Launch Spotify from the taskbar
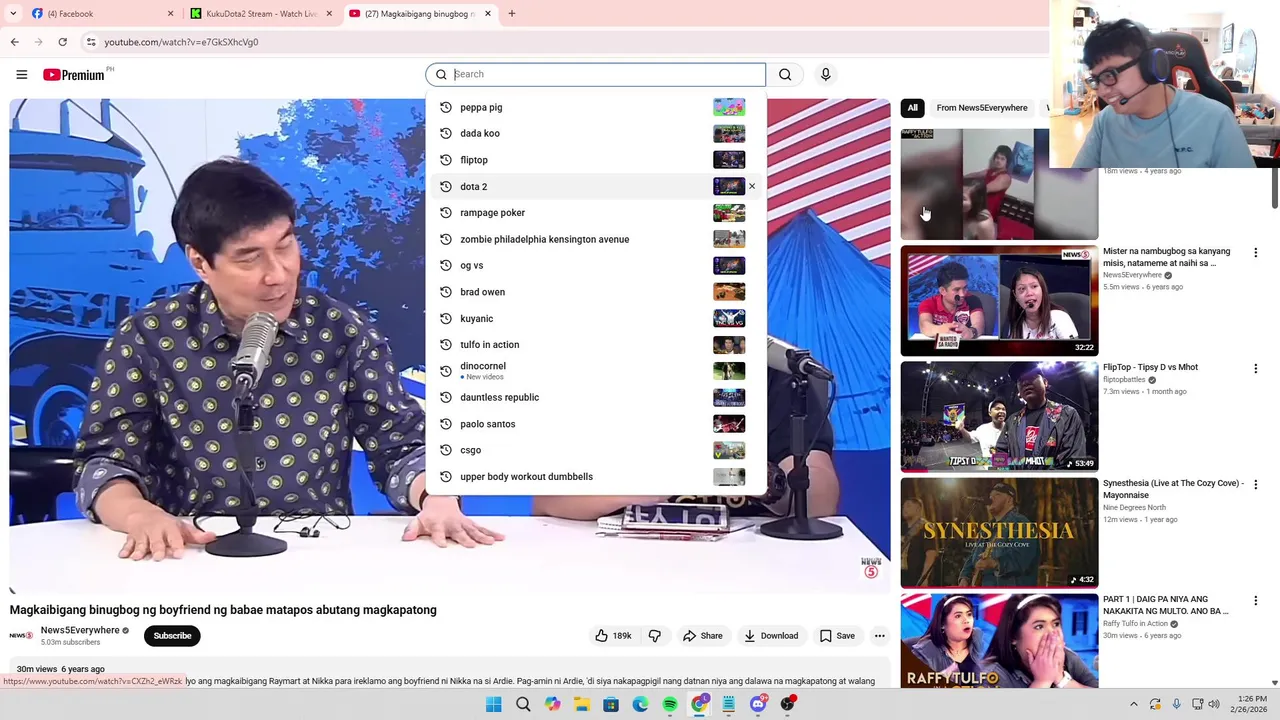1280x720 pixels. point(670,704)
